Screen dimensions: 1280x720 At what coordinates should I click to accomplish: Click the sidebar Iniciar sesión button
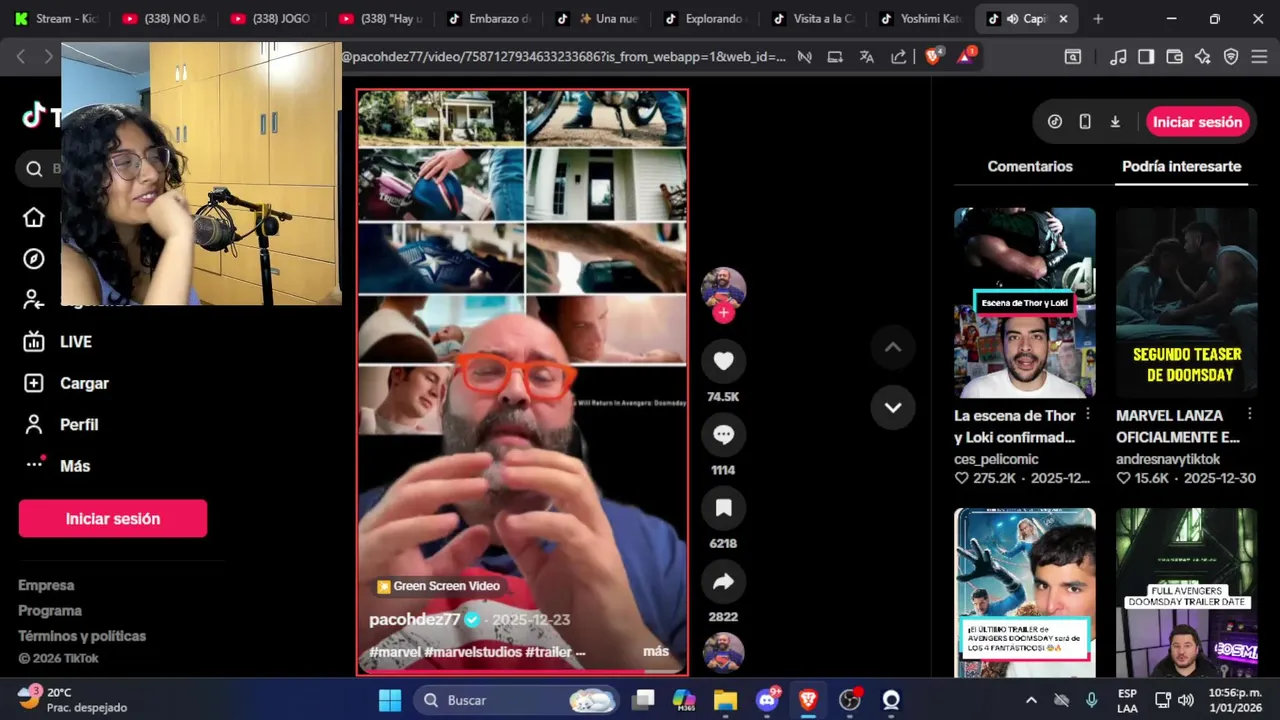pos(113,519)
